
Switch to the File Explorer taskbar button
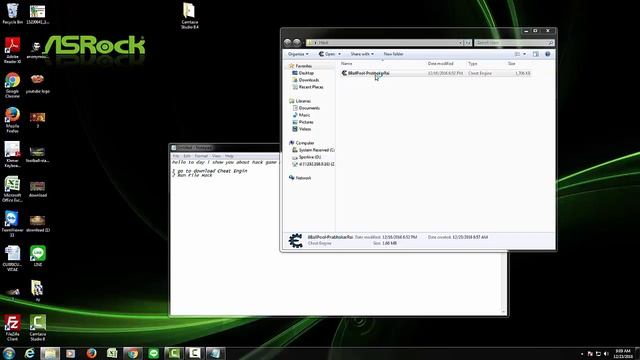point(50,353)
